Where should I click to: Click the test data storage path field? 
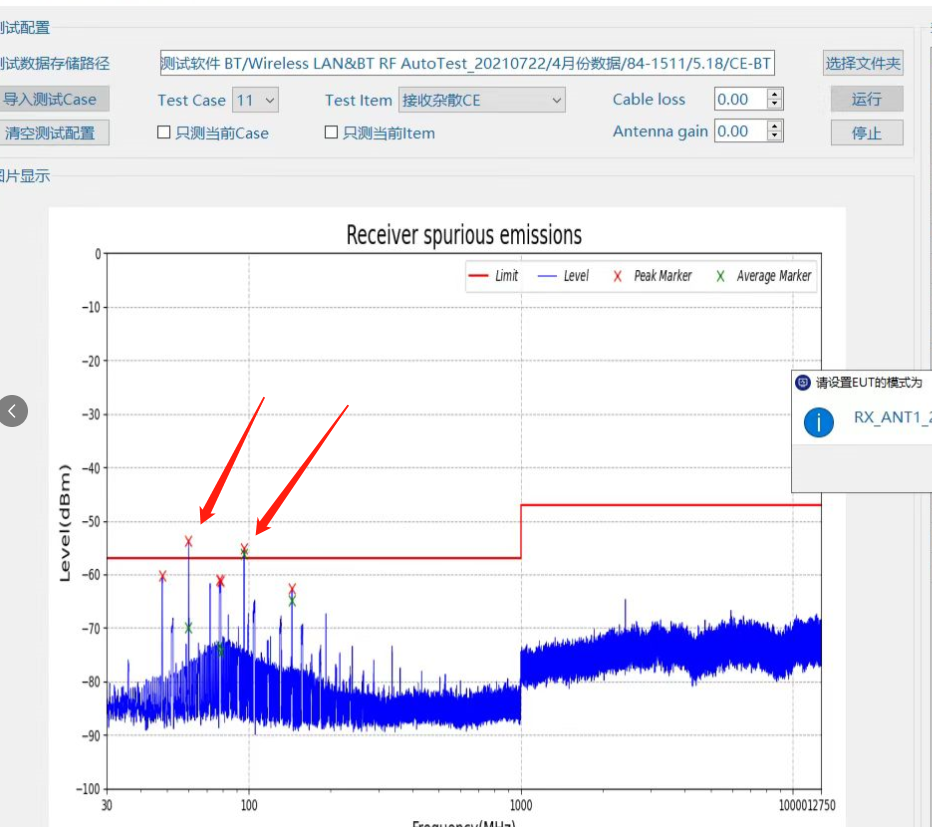(x=467, y=63)
